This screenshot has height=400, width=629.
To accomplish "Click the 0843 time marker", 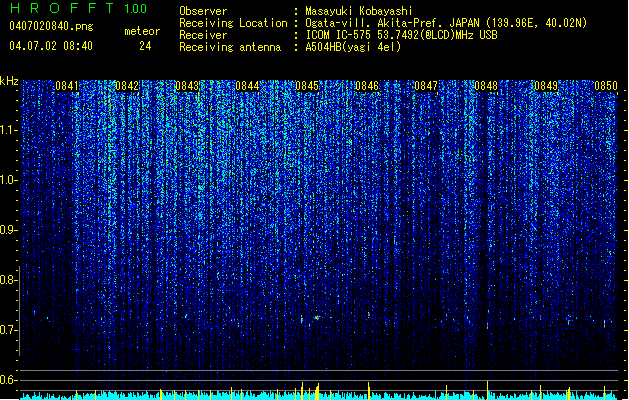I will 187,86.
